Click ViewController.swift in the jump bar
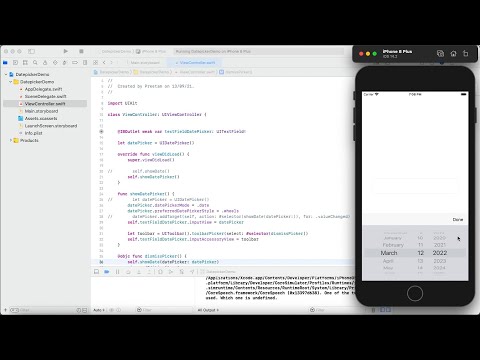Viewport: 480px width, 360px height. (x=197, y=72)
